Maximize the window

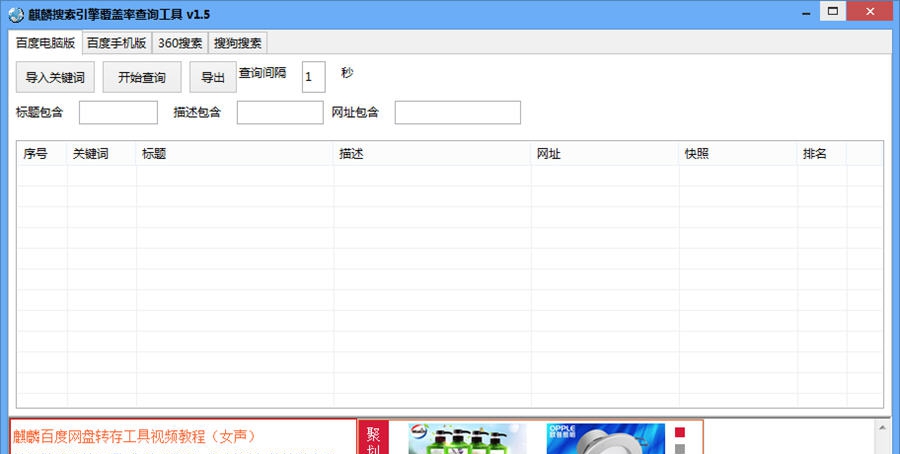833,11
